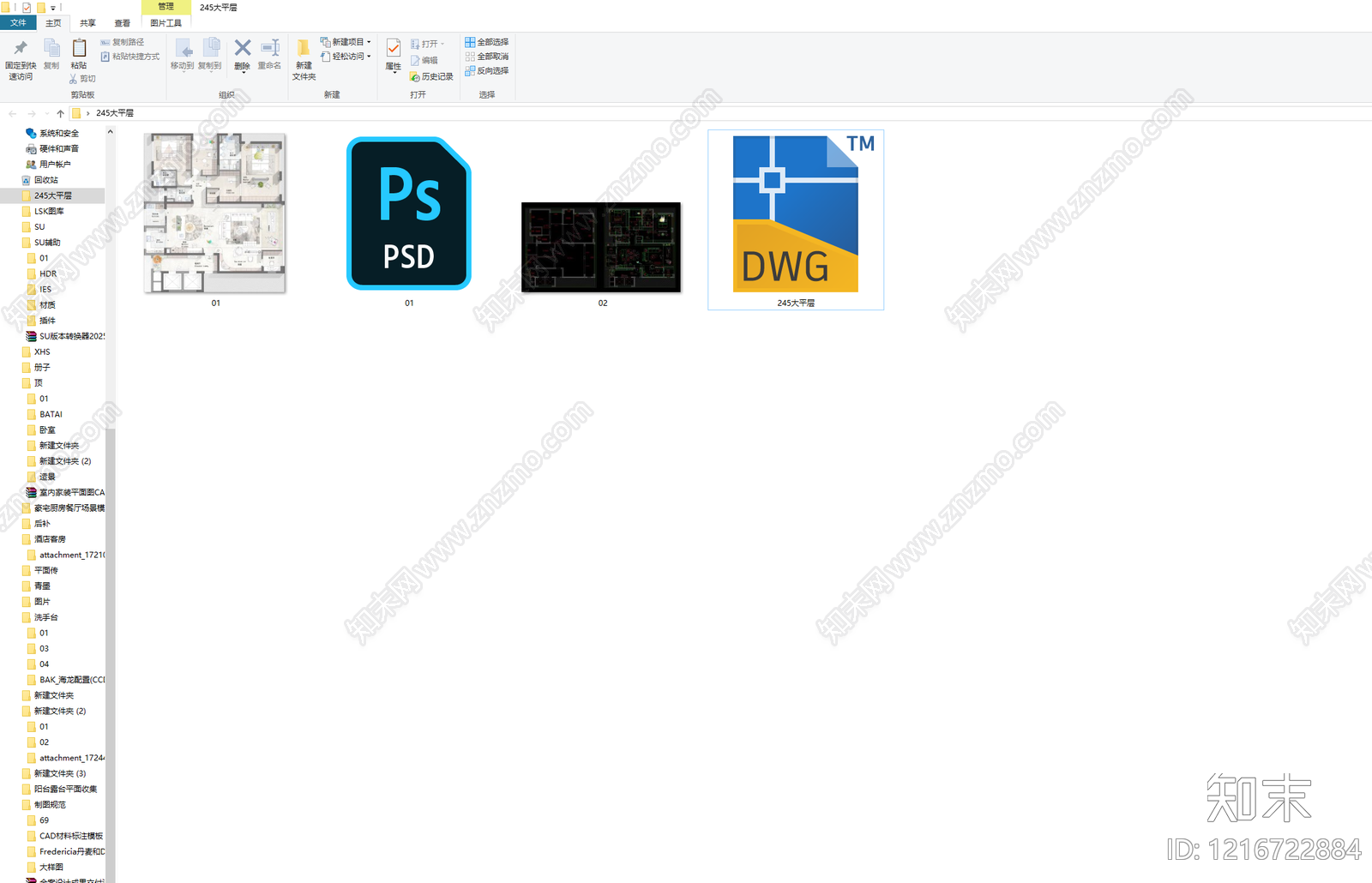Select the Cut (剪切) scissors command
This screenshot has width=1372, height=883.
pyautogui.click(x=82, y=79)
